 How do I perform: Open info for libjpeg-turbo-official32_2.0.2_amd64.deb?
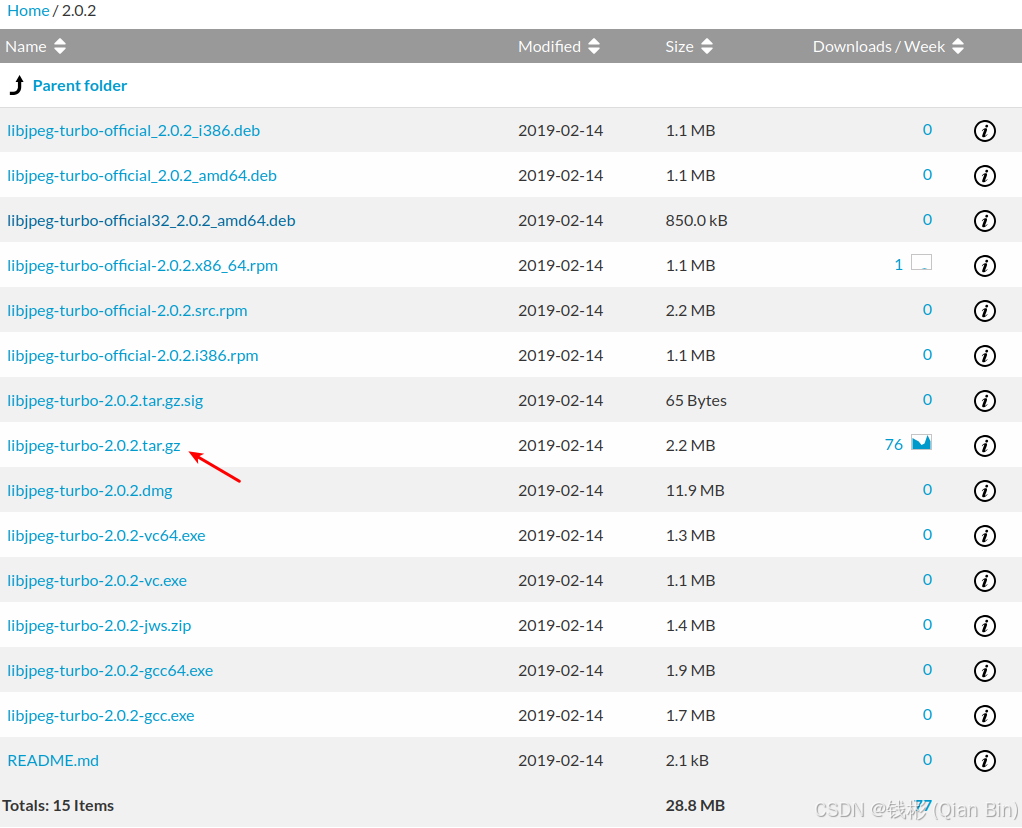click(x=984, y=220)
